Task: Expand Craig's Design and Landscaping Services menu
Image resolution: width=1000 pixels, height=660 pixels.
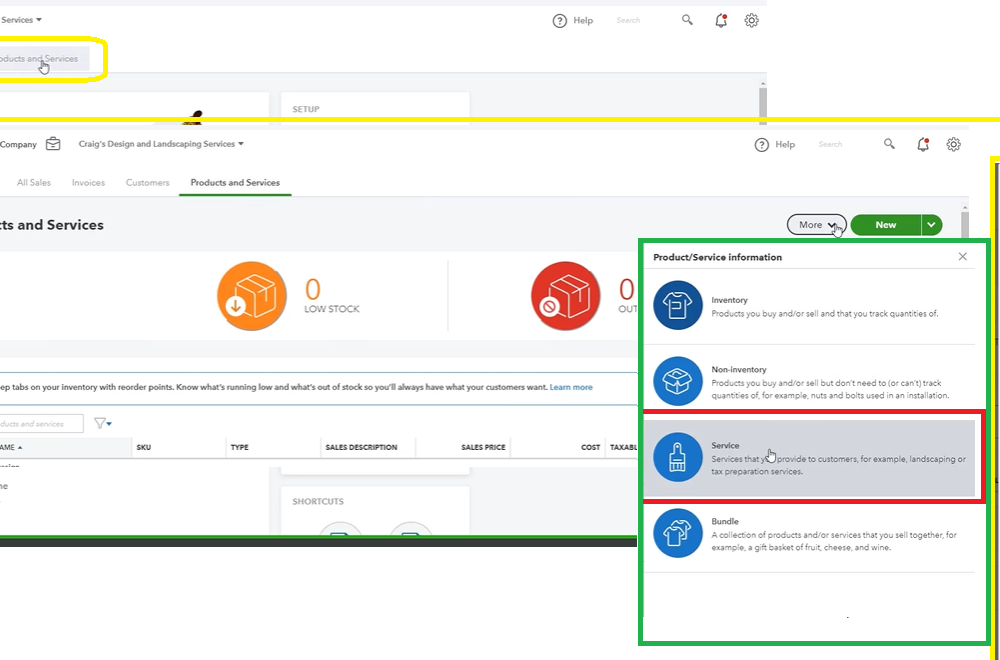Action: 160,144
